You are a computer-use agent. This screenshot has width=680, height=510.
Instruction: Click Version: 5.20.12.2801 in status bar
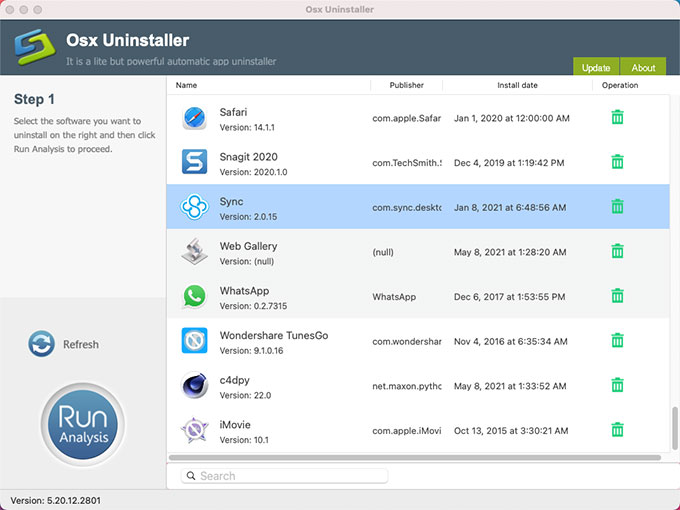(x=56, y=500)
